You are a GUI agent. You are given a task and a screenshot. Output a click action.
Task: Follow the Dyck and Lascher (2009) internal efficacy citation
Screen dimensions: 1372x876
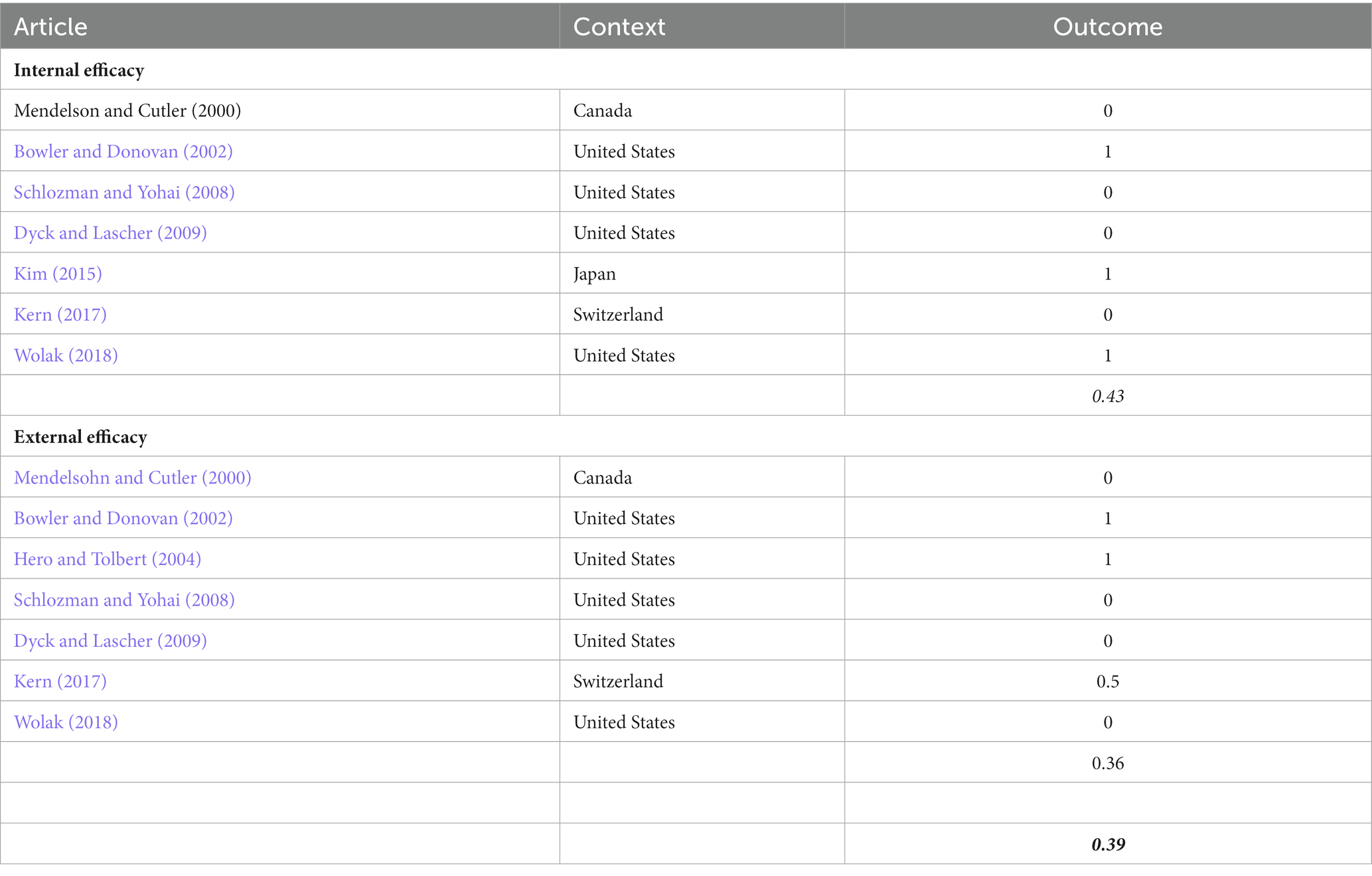pos(110,232)
